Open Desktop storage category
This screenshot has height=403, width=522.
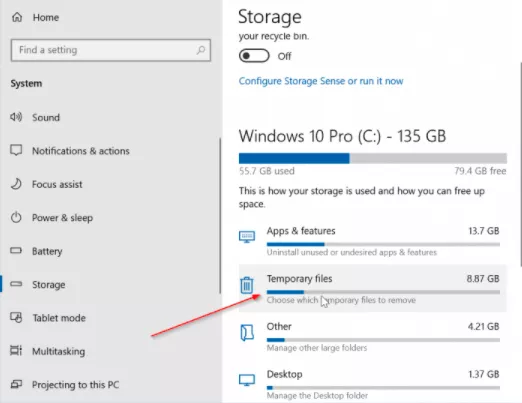tap(373, 384)
